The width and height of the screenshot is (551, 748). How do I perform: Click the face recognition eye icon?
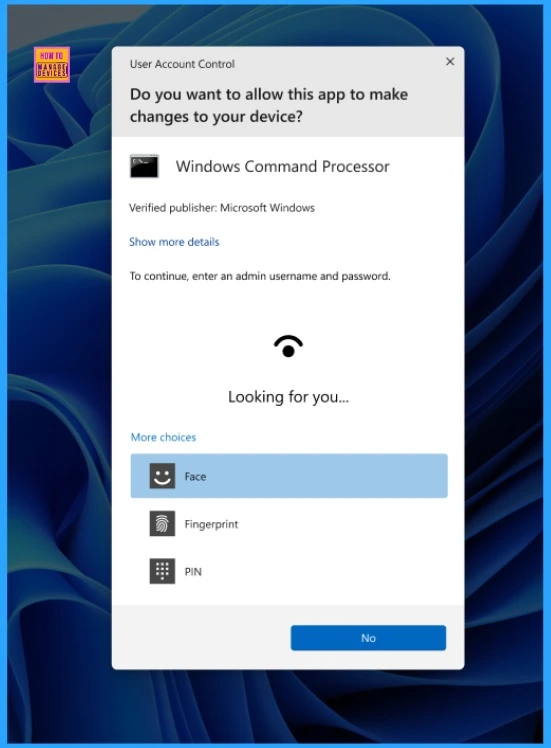288,346
